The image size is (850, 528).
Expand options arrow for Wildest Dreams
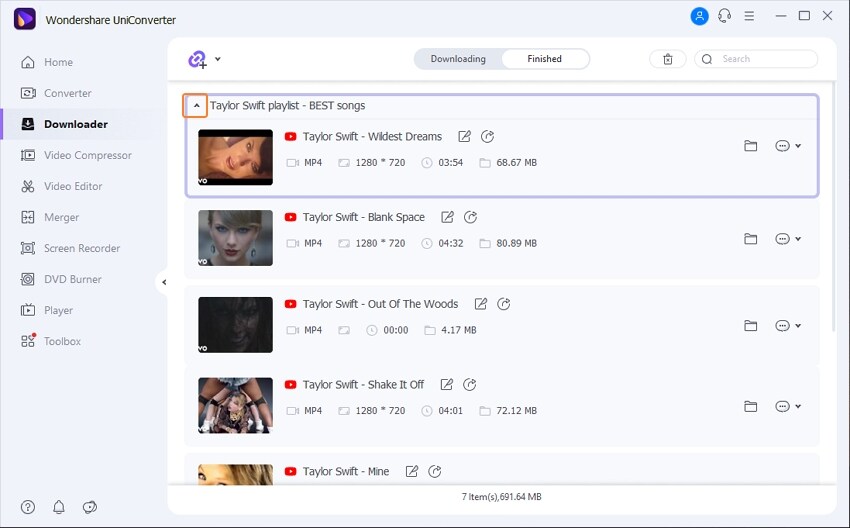click(x=798, y=146)
